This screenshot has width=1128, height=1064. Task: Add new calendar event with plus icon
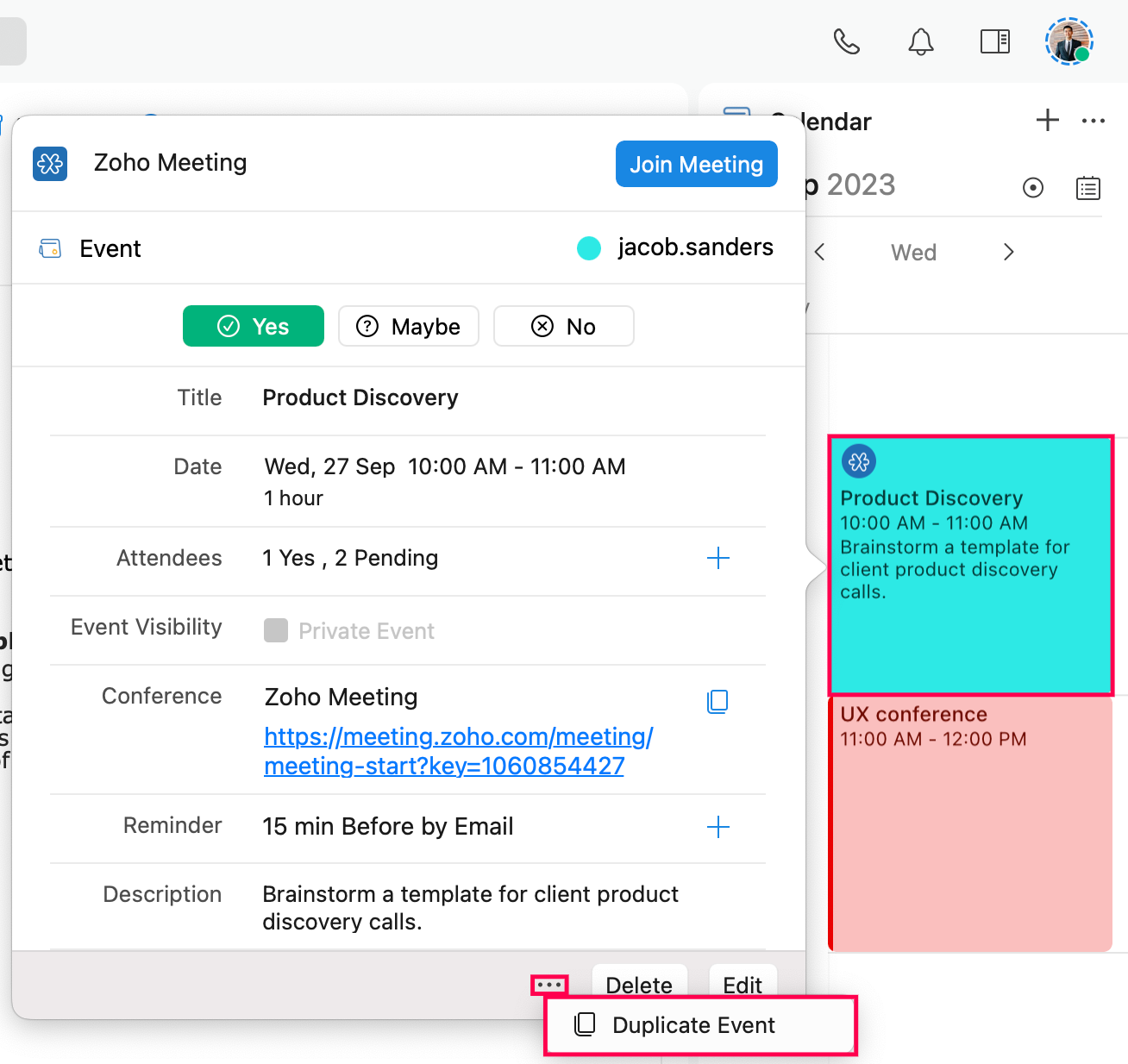(x=1047, y=120)
